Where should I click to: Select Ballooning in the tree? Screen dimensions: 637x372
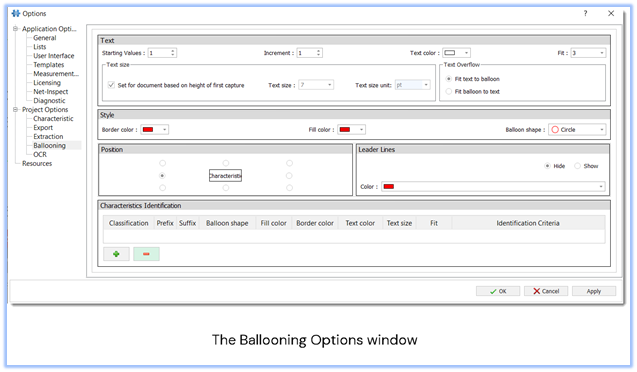click(50, 145)
